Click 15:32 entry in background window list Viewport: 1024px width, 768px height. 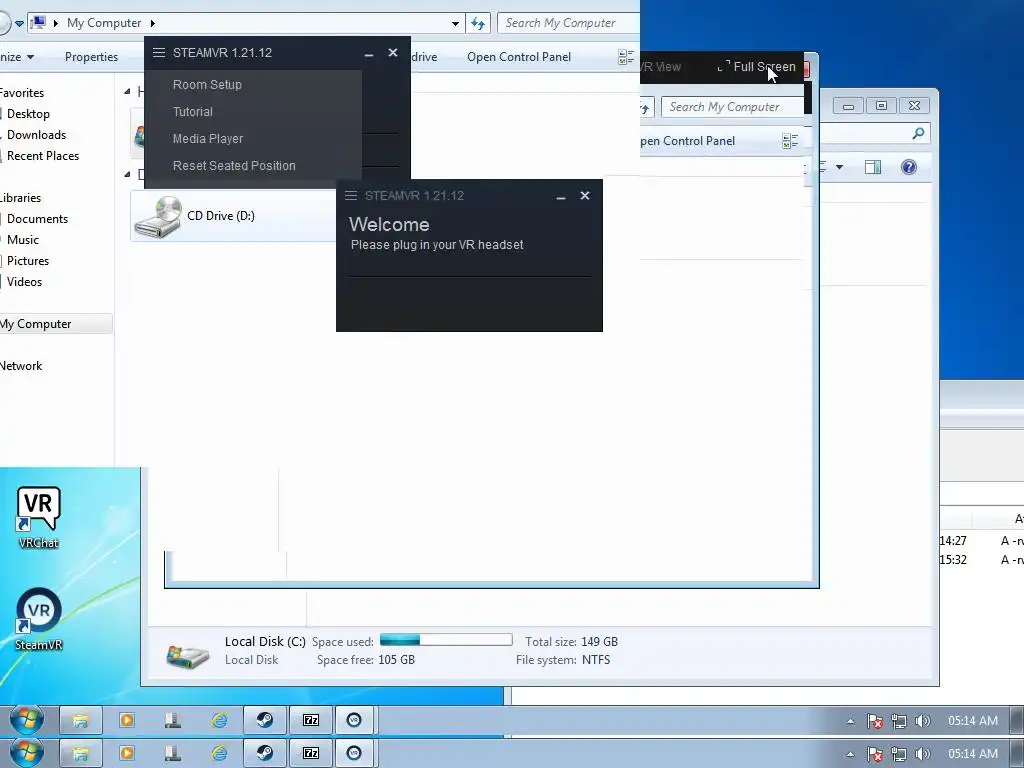click(x=953, y=560)
